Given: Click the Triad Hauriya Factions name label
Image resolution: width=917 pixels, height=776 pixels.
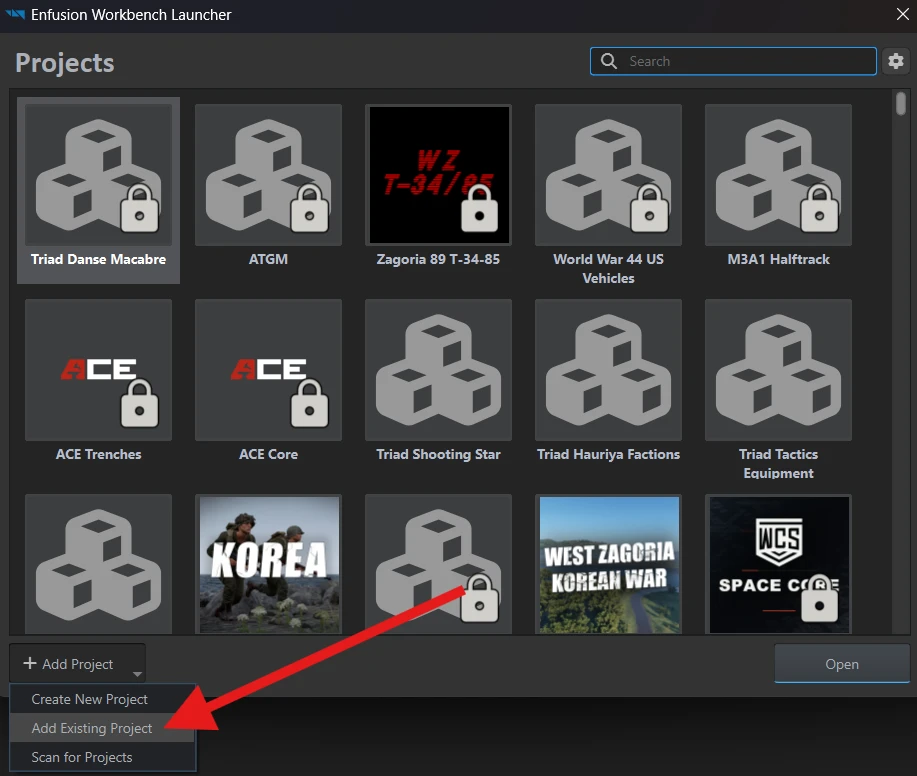Looking at the screenshot, I should pyautogui.click(x=608, y=454).
